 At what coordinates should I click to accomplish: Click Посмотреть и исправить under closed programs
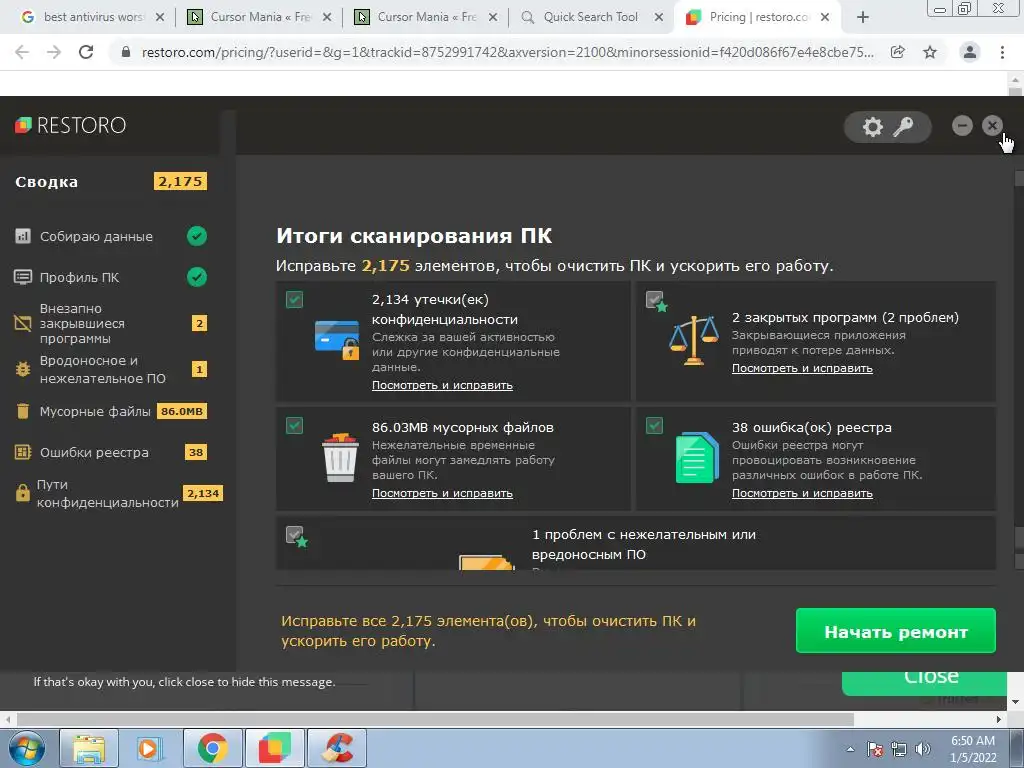[802, 368]
